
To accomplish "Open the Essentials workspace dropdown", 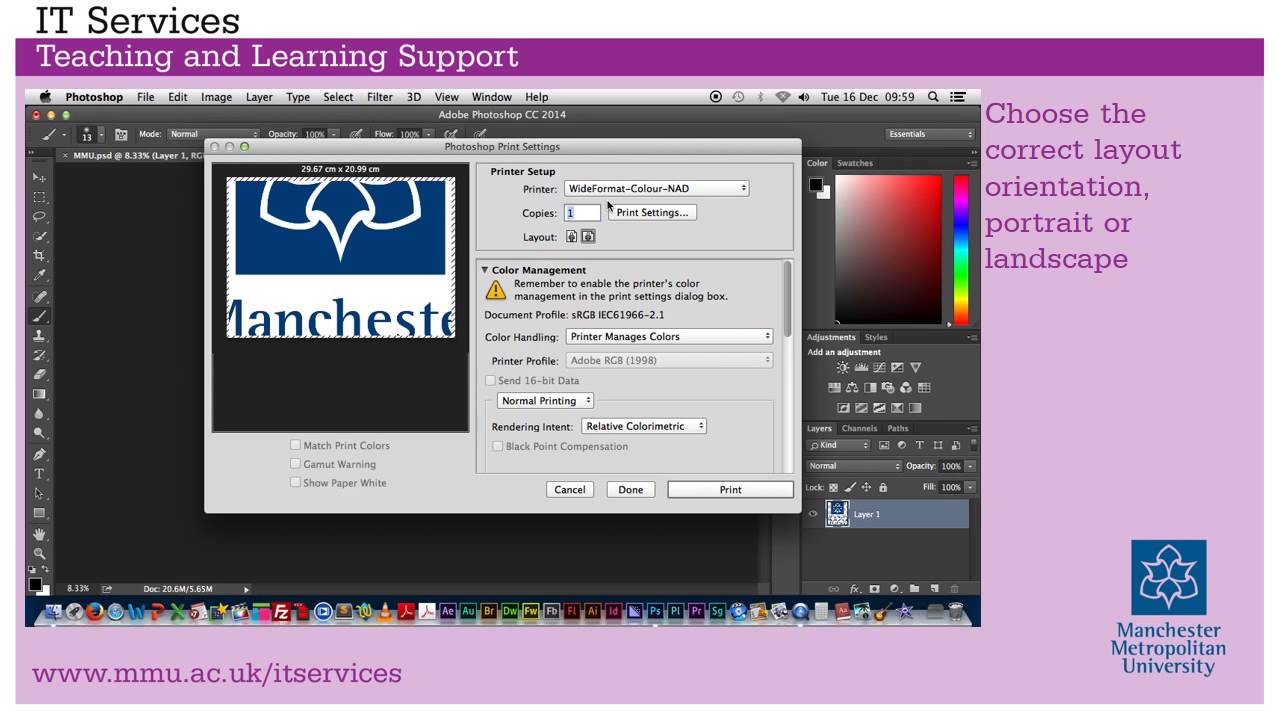I will pyautogui.click(x=928, y=134).
